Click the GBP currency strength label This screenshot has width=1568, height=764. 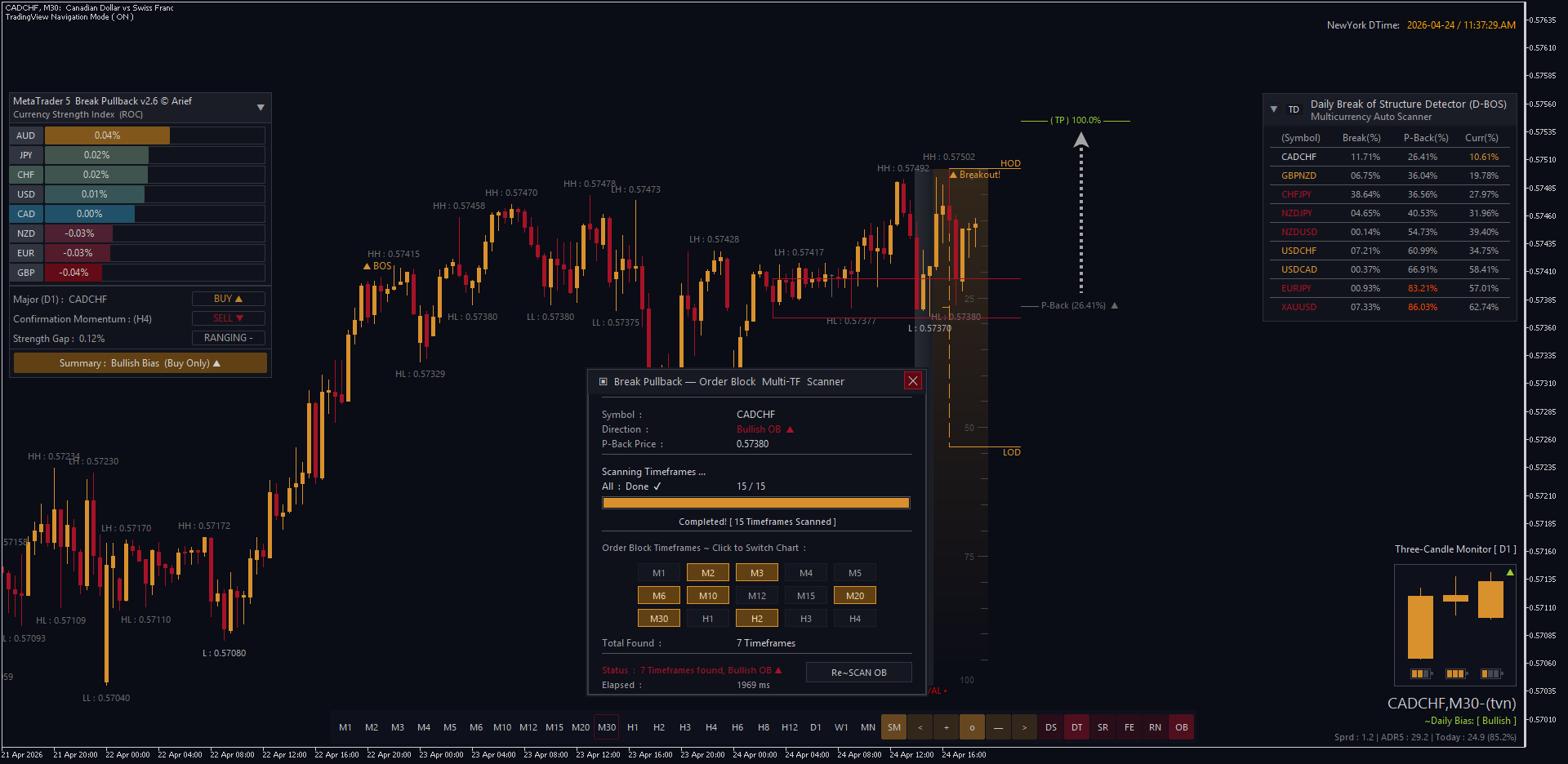pos(26,273)
